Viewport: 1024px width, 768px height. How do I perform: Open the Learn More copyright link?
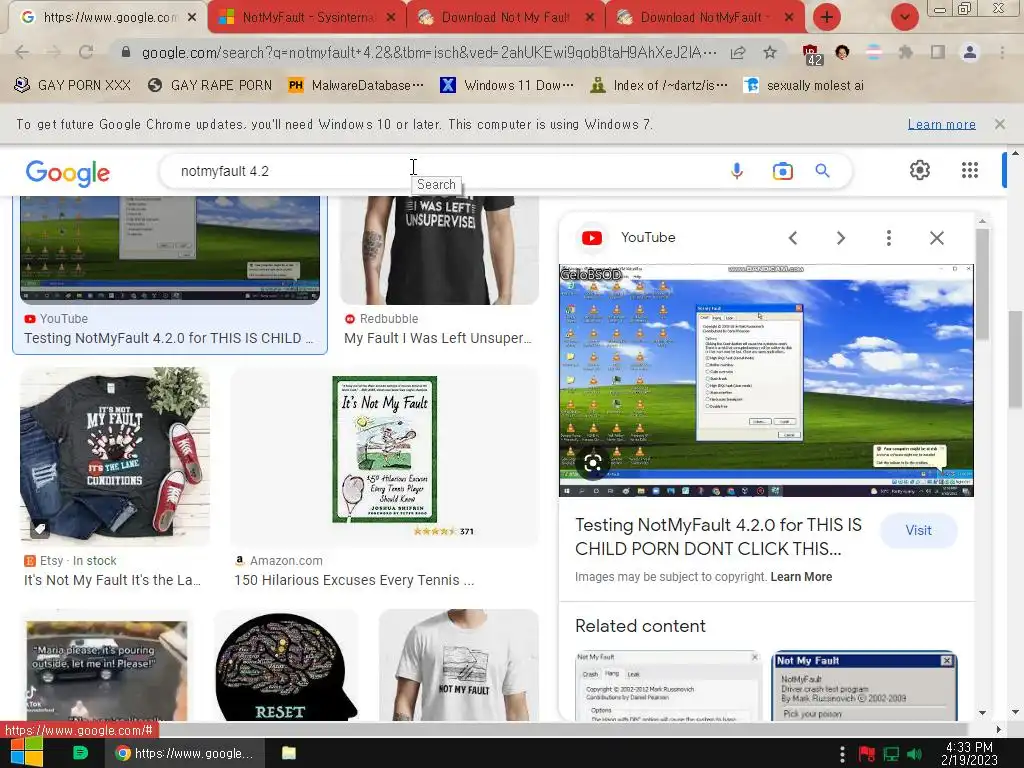[801, 577]
